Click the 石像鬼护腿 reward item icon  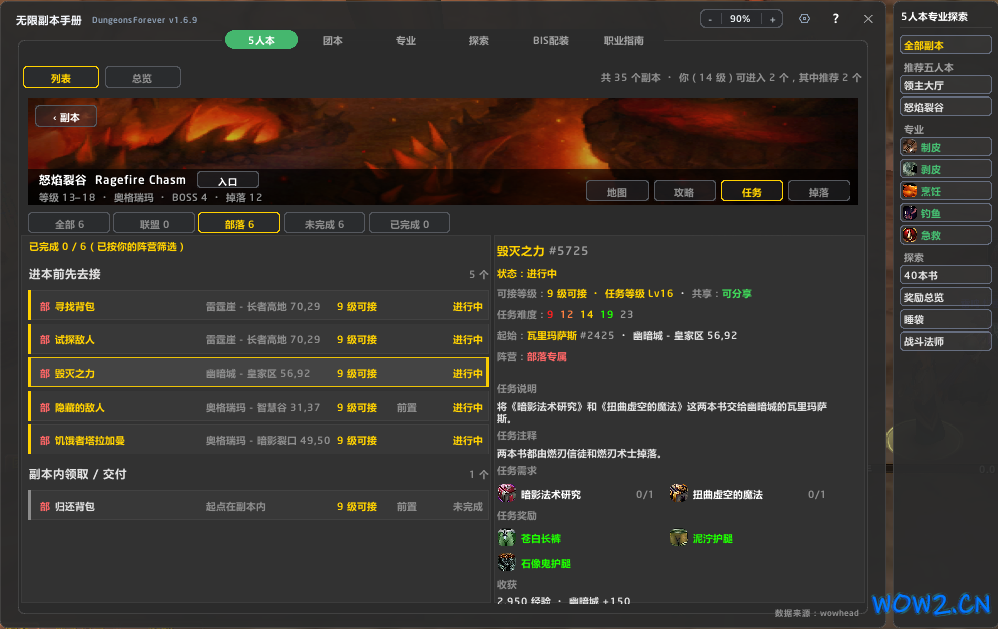point(507,563)
